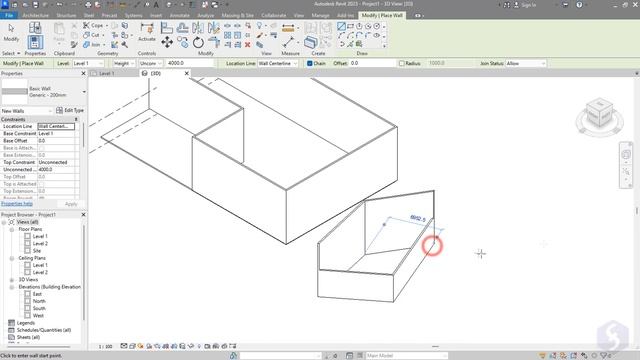
Task: Expand the 3D Views tree node
Action: coord(12,280)
